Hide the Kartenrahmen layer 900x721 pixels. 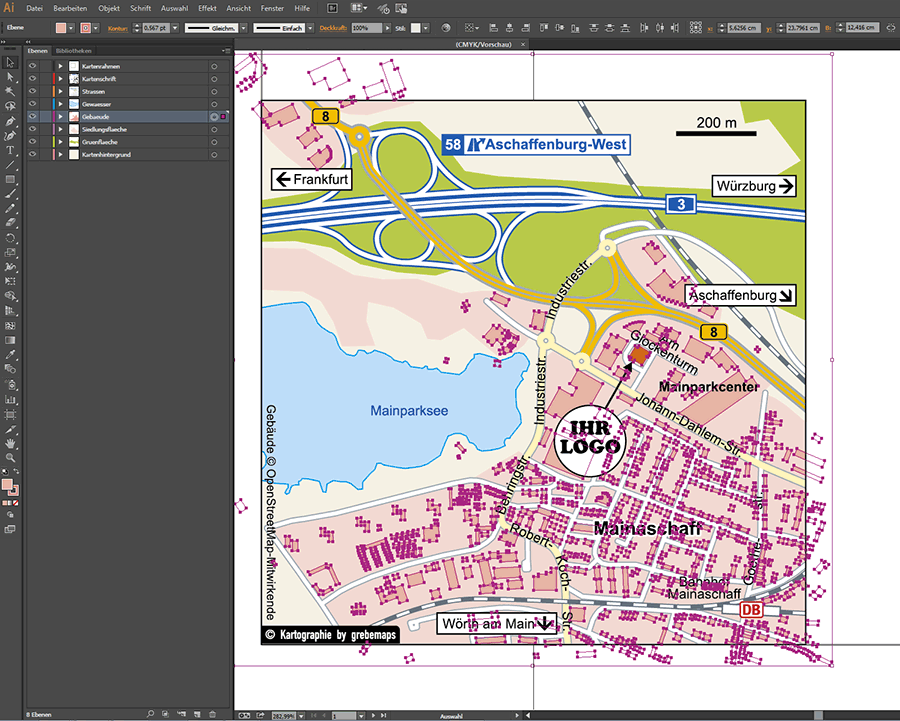pos(32,65)
